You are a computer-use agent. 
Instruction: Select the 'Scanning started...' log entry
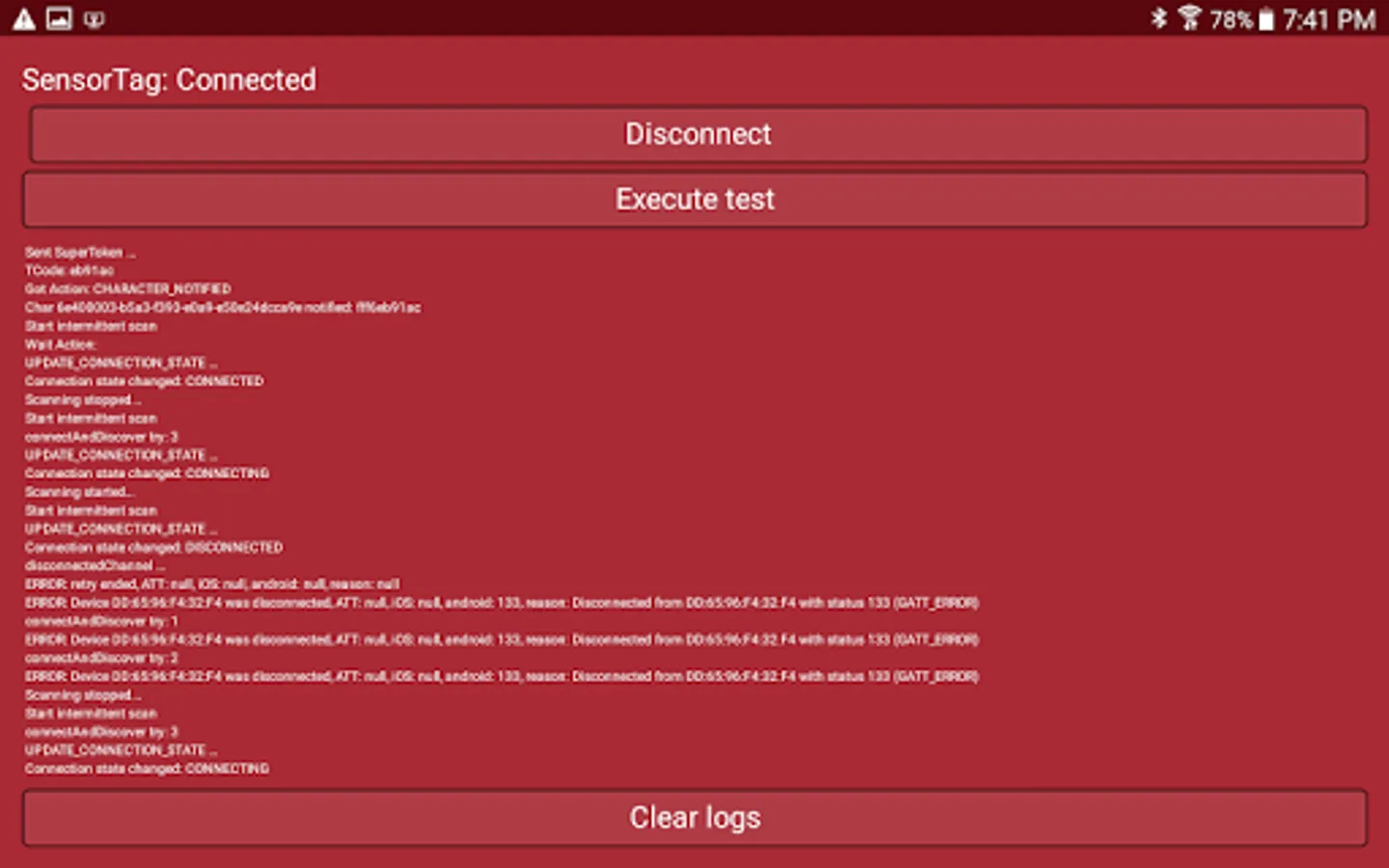point(80,492)
